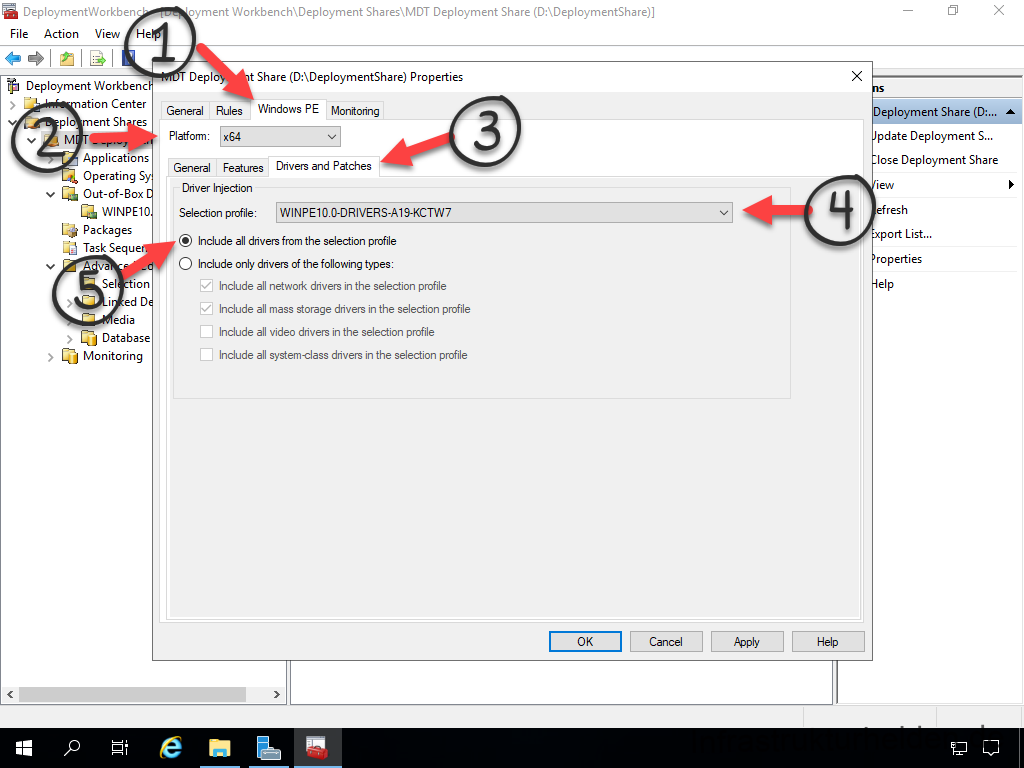Click the Deployment Workbench root tree icon

pyautogui.click(x=12, y=86)
